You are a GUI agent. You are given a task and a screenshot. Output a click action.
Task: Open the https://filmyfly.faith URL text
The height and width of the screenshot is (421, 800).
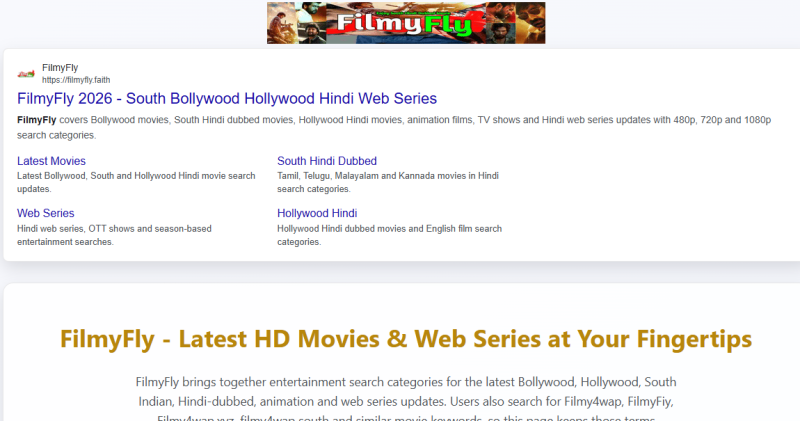pyautogui.click(x=76, y=80)
